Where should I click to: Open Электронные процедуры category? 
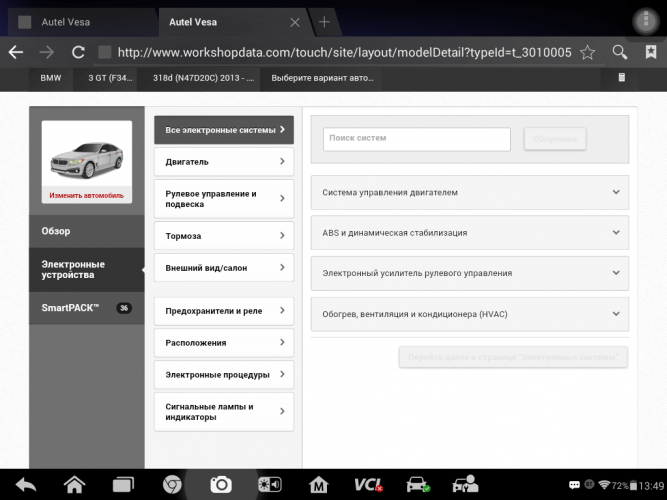point(224,375)
